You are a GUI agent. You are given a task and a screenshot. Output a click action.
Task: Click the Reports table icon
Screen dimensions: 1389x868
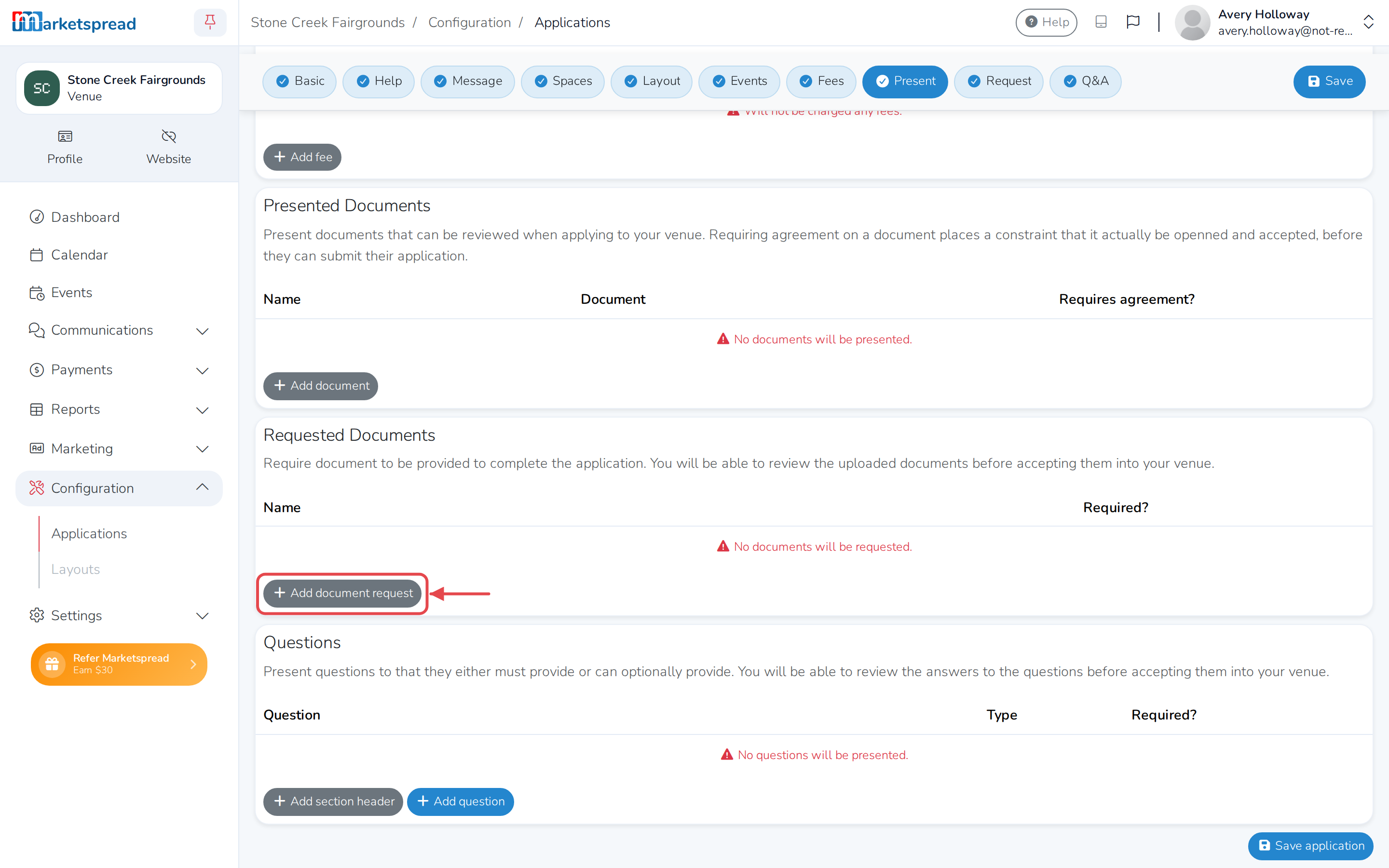click(37, 409)
